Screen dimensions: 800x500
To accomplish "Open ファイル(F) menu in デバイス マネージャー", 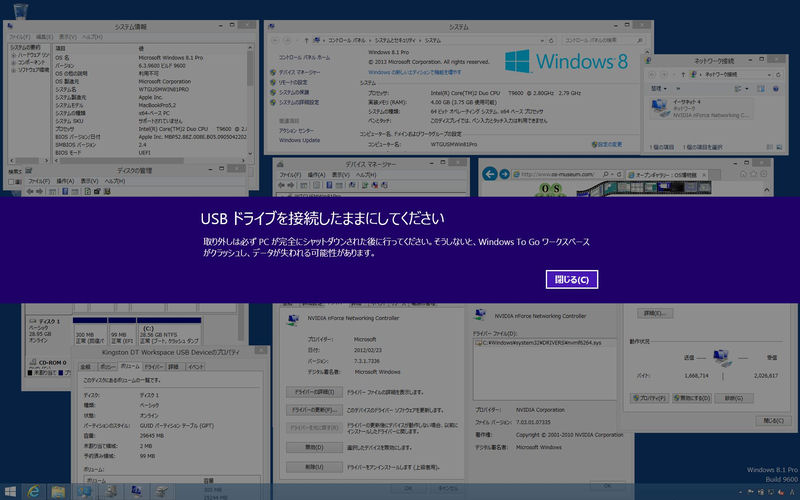I will (290, 174).
